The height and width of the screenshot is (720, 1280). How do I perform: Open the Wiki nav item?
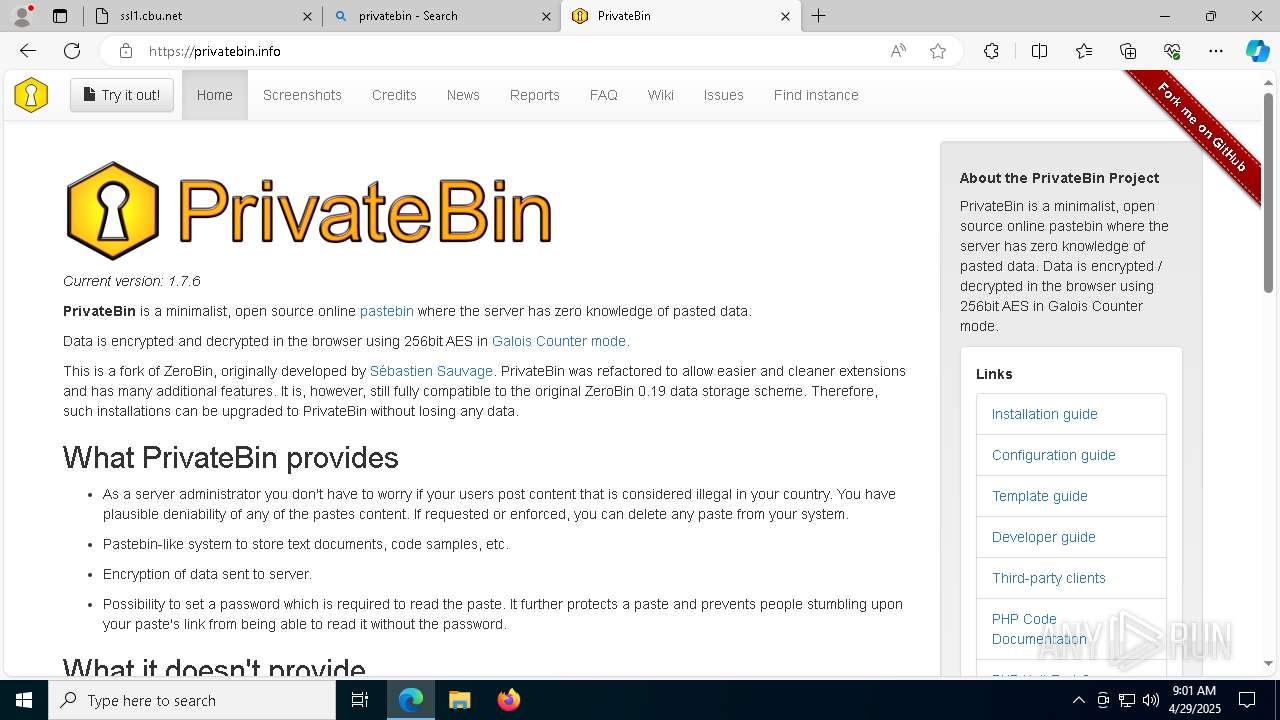point(660,95)
